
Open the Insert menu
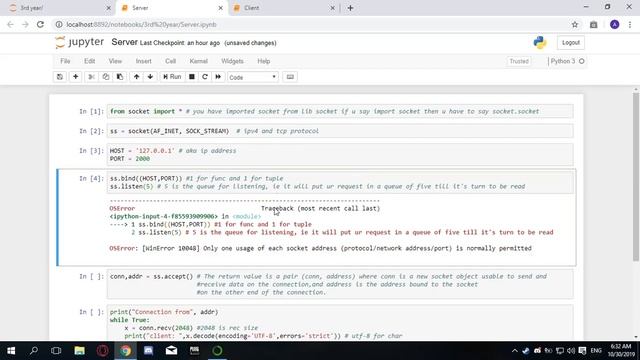pyautogui.click(x=143, y=61)
